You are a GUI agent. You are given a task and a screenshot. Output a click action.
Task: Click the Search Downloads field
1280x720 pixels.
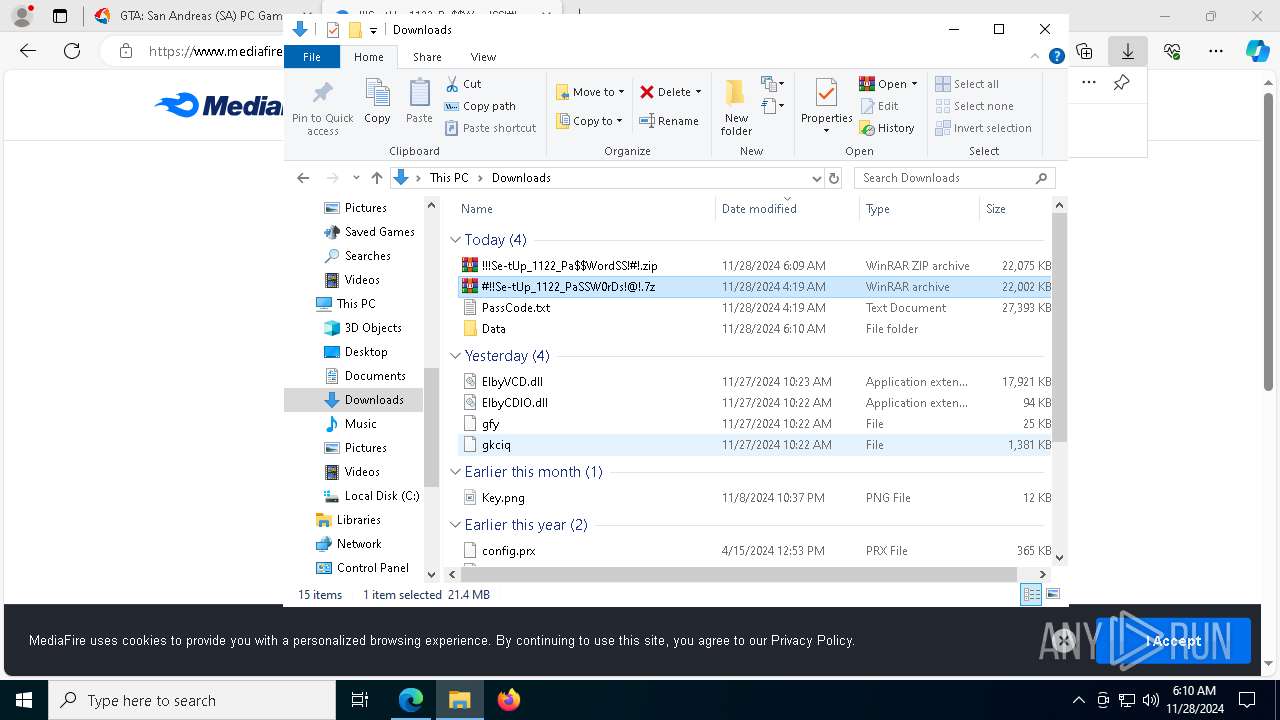tap(955, 178)
